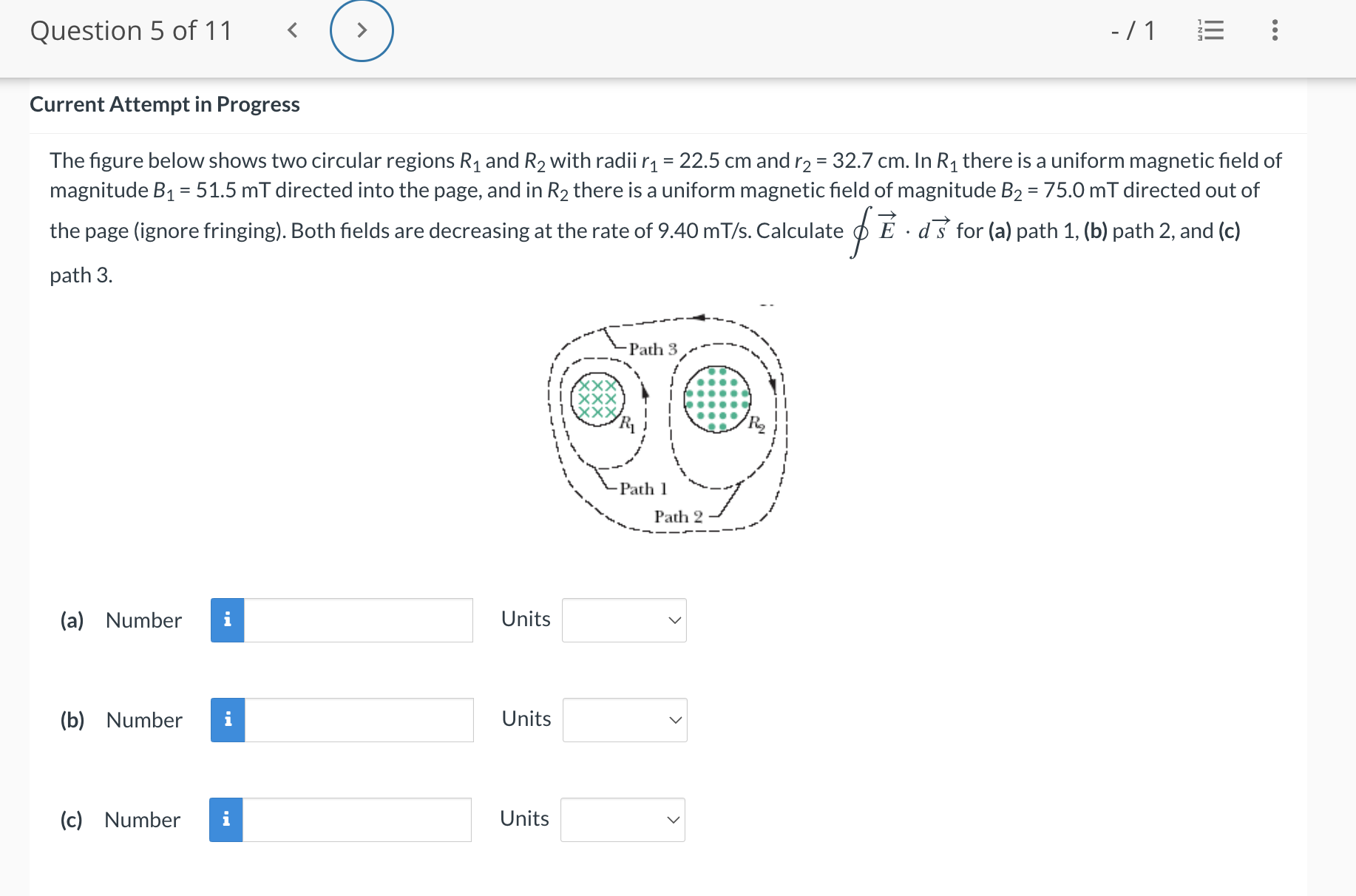Click the 'Current Attempt in Progress' section header

click(x=164, y=104)
